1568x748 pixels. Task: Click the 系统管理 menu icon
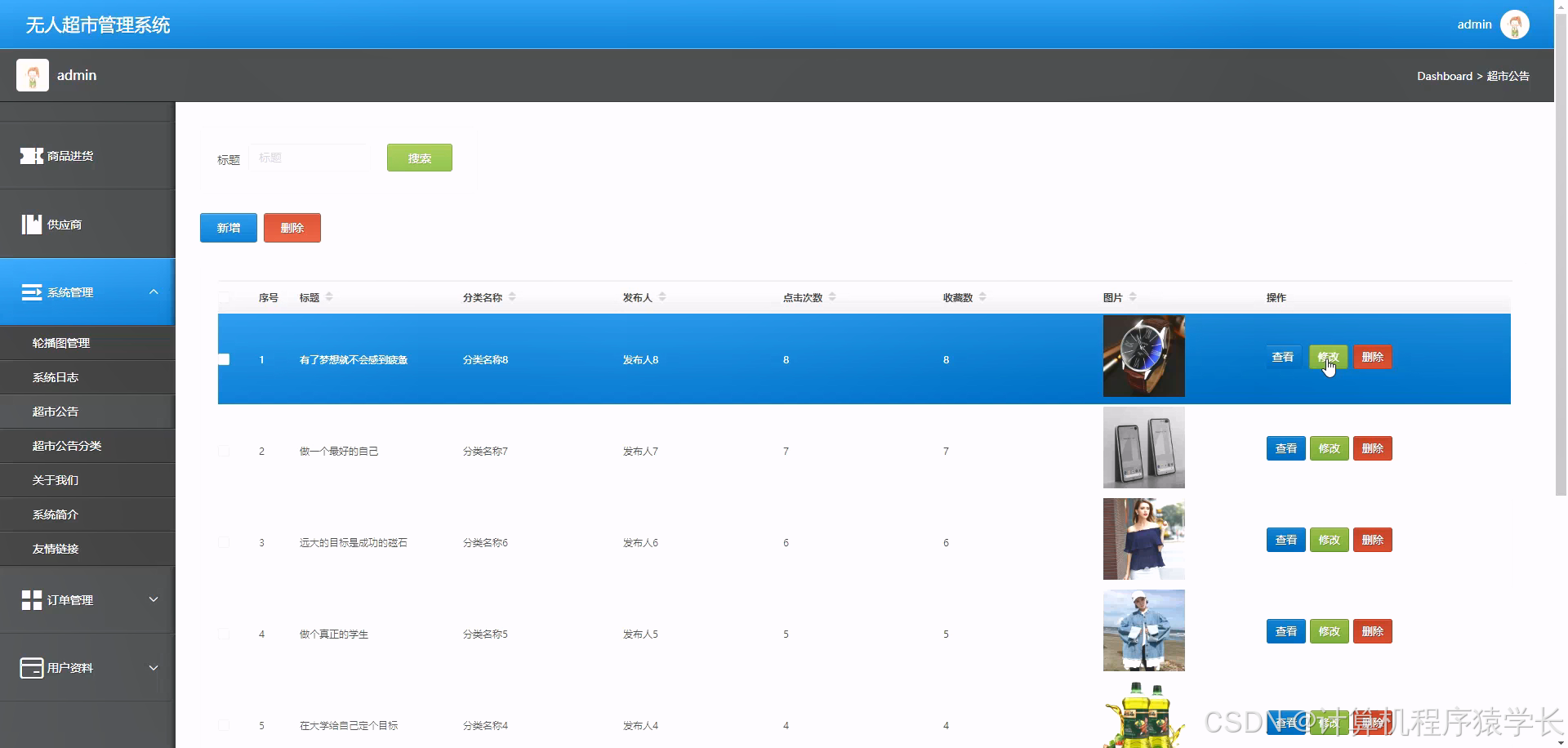(x=31, y=292)
